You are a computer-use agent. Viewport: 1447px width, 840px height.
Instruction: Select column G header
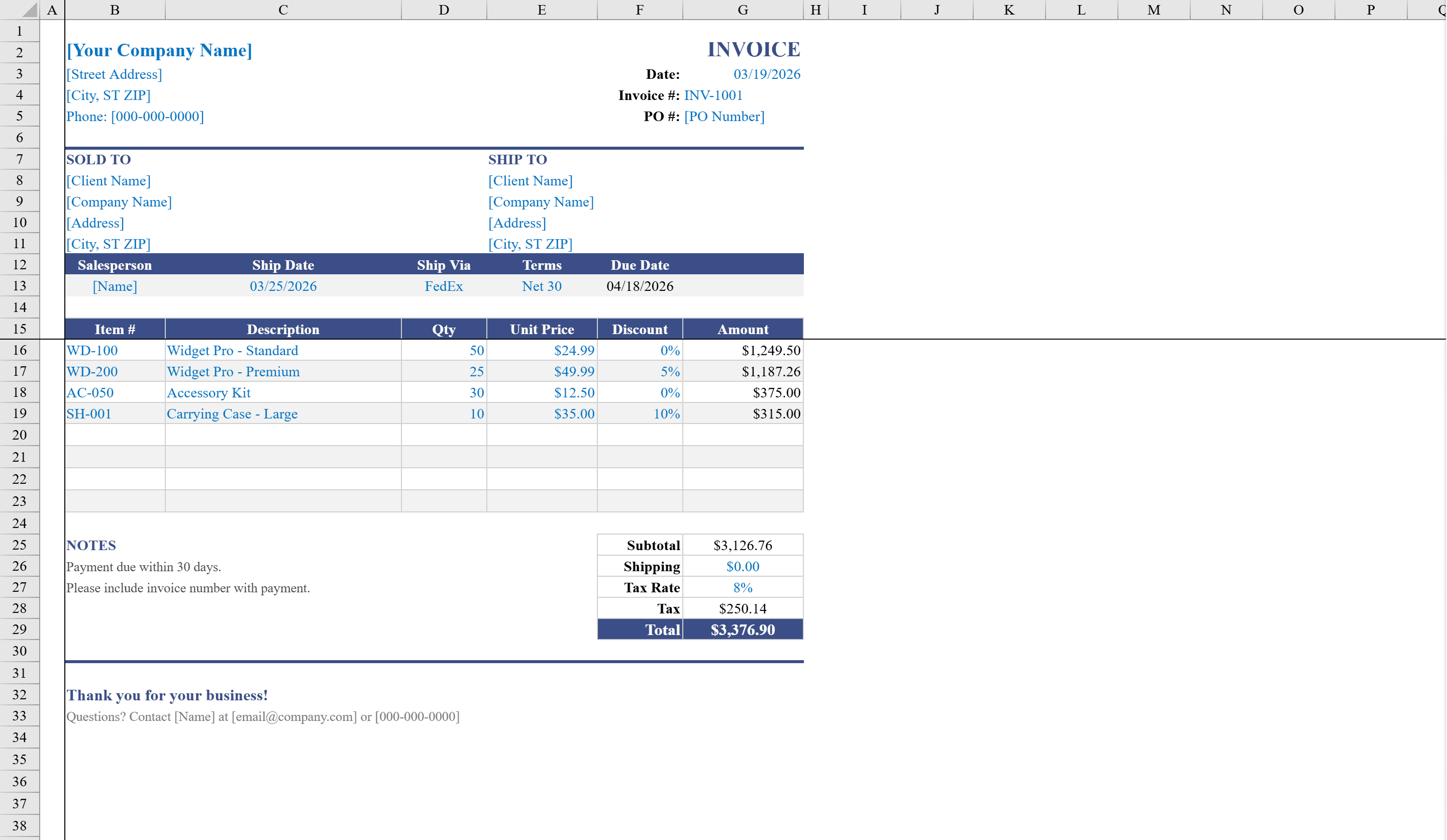743,10
